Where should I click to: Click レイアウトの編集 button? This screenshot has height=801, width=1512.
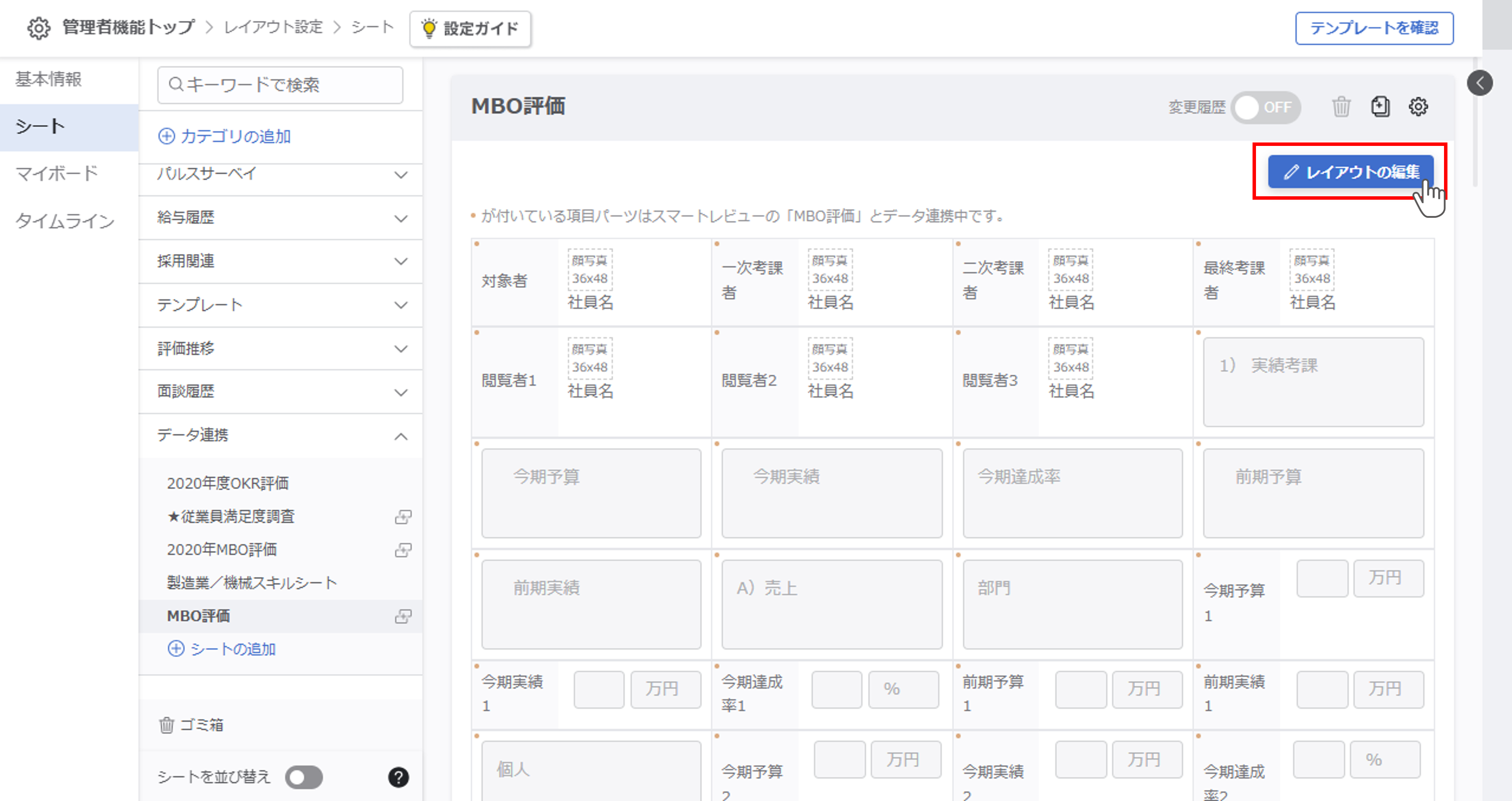click(1350, 172)
